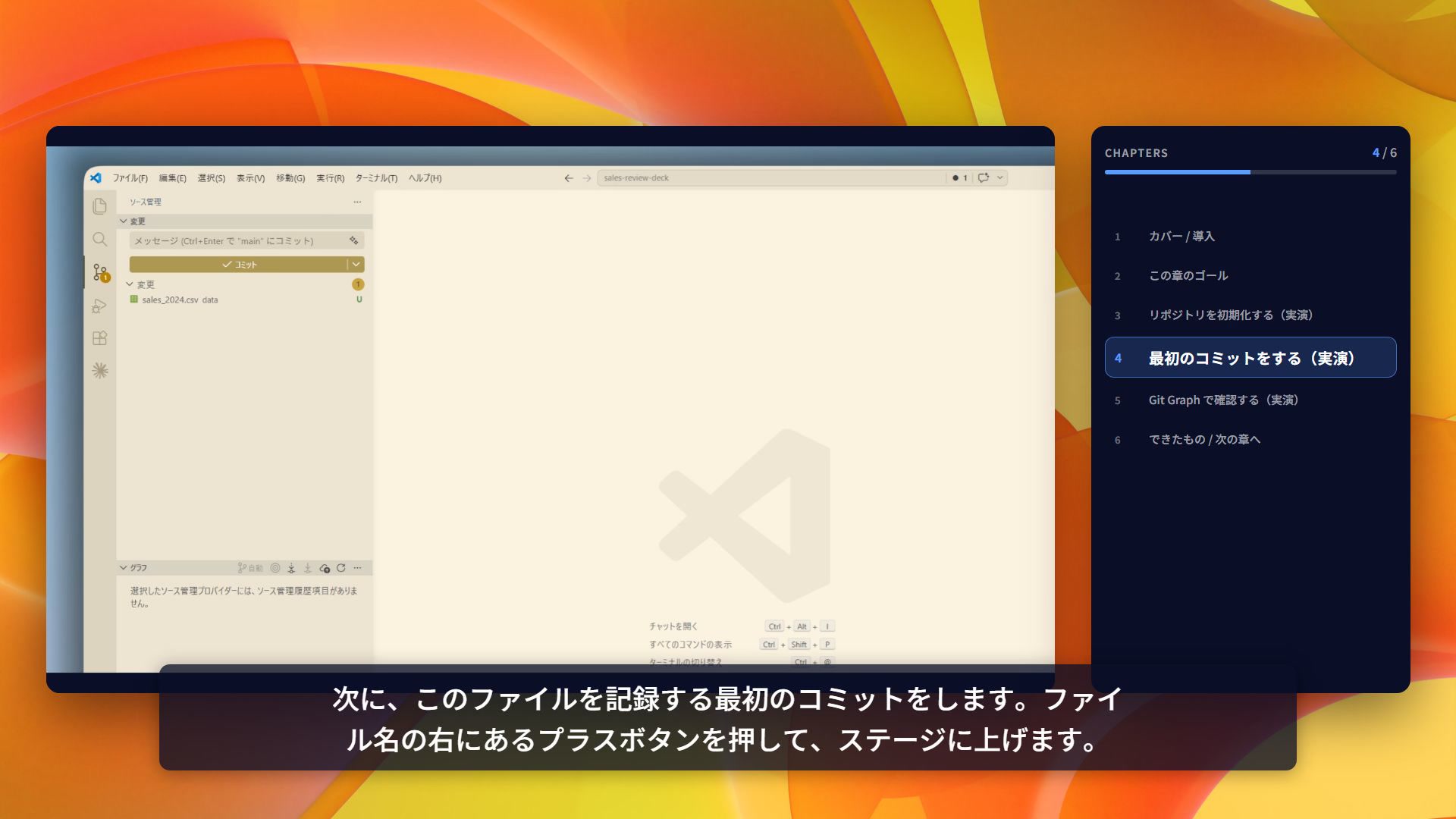
Task: Open the Search icon in the activity bar
Action: click(x=99, y=240)
